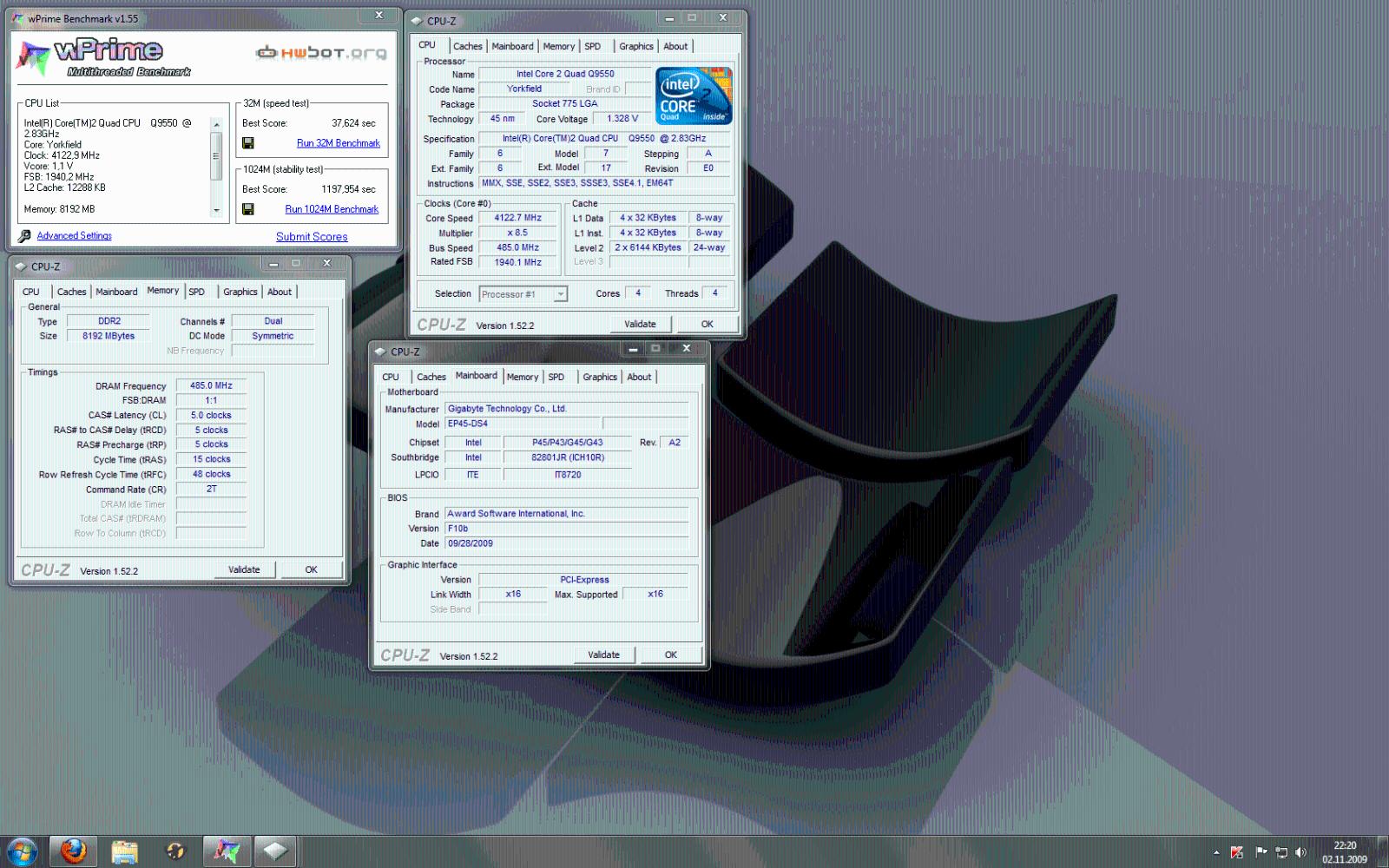
Task: Click the CAS# Latency 5.0 clocks value
Action: (x=211, y=416)
